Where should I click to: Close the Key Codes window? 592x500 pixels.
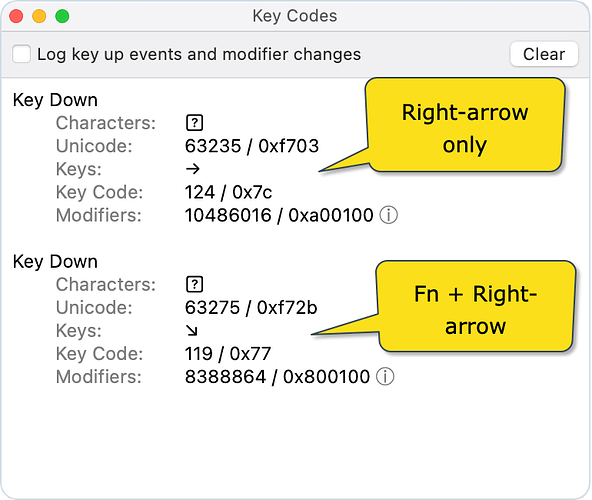click(16, 16)
